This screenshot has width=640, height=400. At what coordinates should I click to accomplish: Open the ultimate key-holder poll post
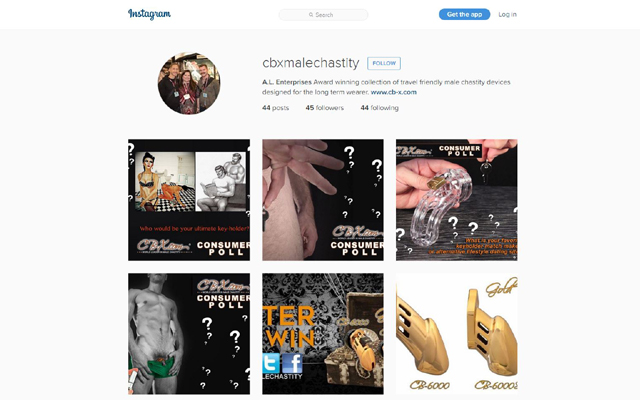(189, 200)
